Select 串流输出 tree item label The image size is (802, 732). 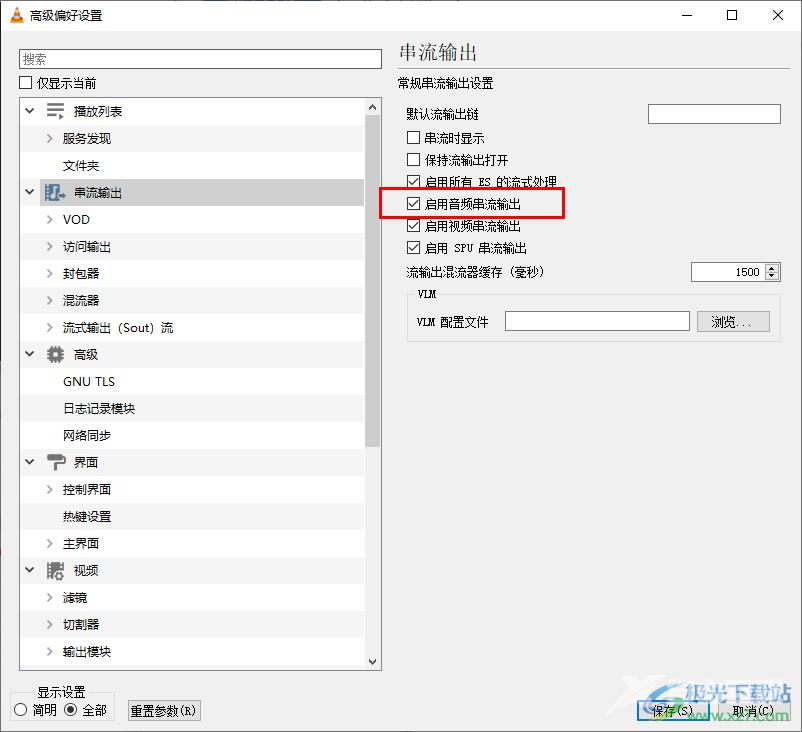point(98,193)
